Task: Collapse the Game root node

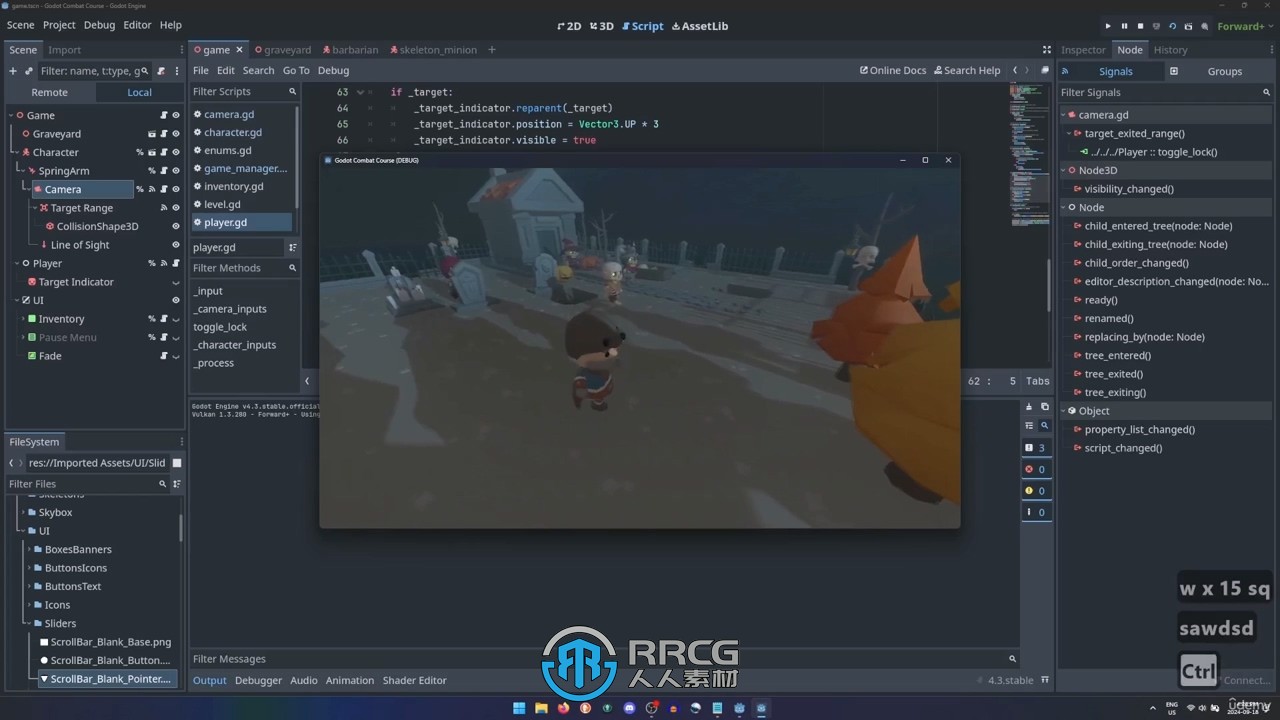Action: tap(11, 115)
